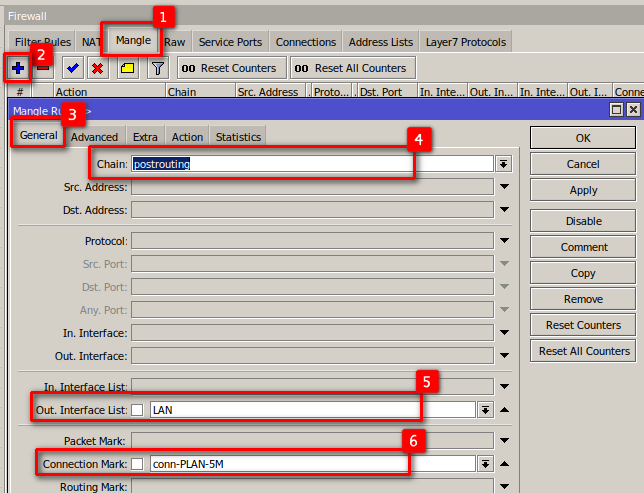Click the Apply button
The width and height of the screenshot is (644, 493).
click(x=583, y=190)
